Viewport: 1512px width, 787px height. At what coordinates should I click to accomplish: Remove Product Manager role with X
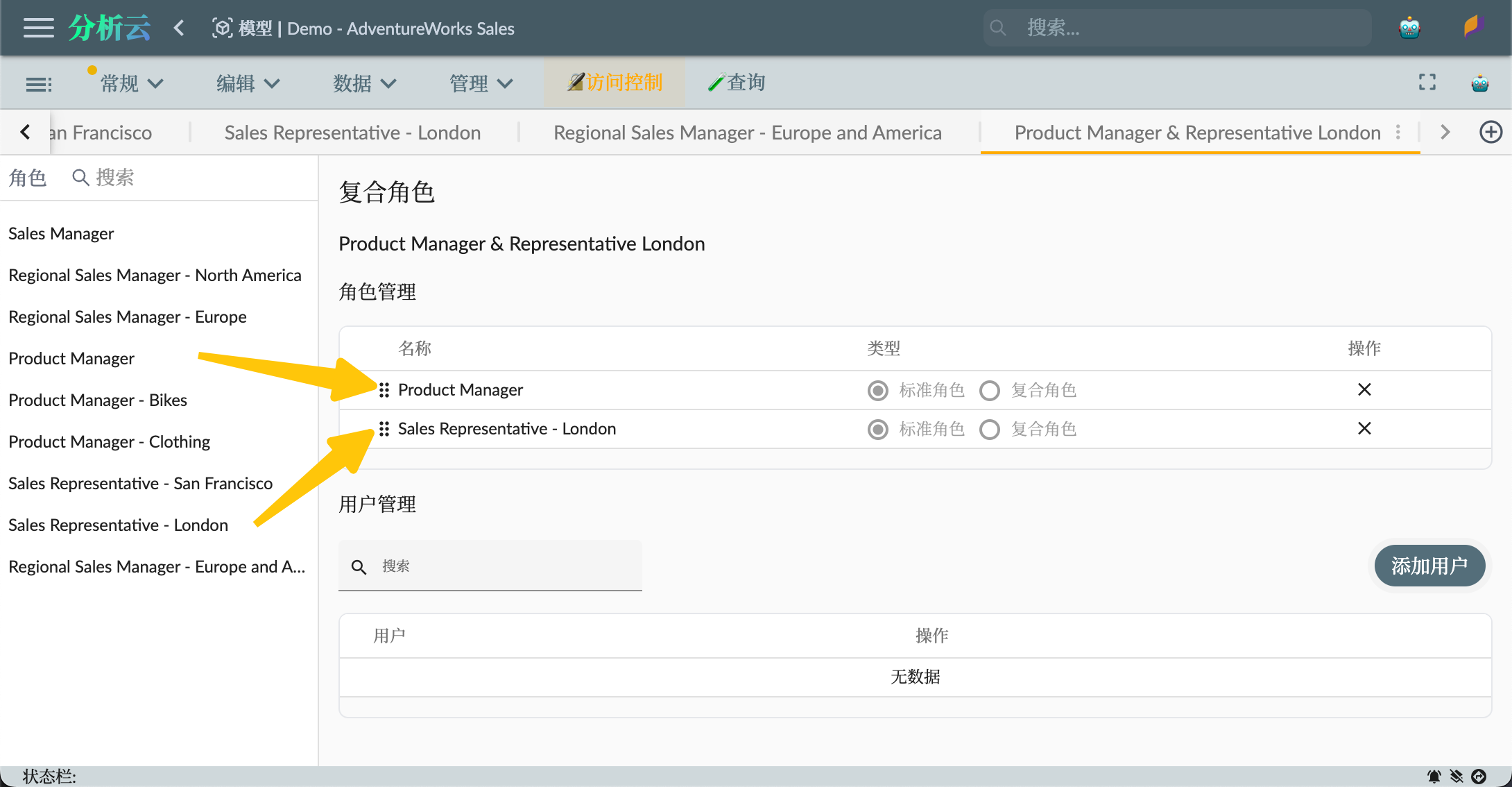pyautogui.click(x=1364, y=389)
